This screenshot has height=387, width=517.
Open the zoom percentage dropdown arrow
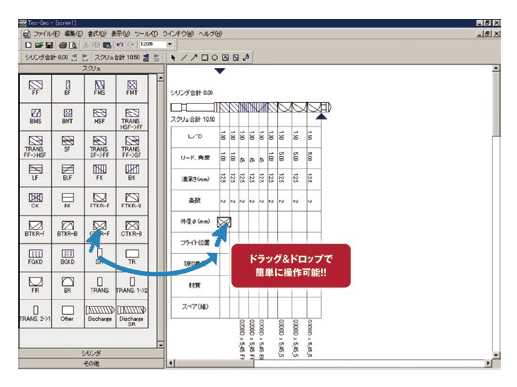[x=170, y=44]
